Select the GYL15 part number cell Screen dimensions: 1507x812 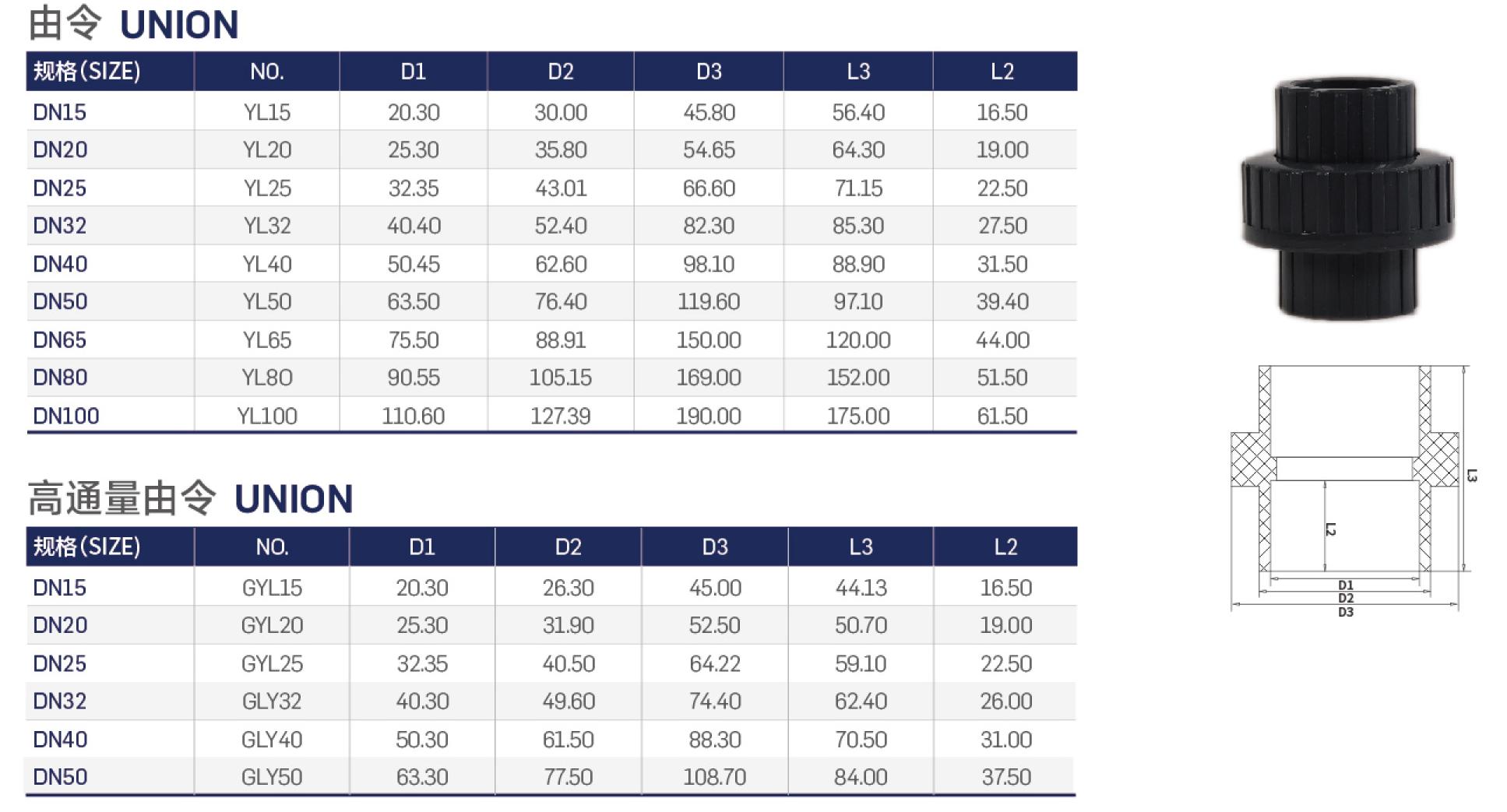pos(272,588)
